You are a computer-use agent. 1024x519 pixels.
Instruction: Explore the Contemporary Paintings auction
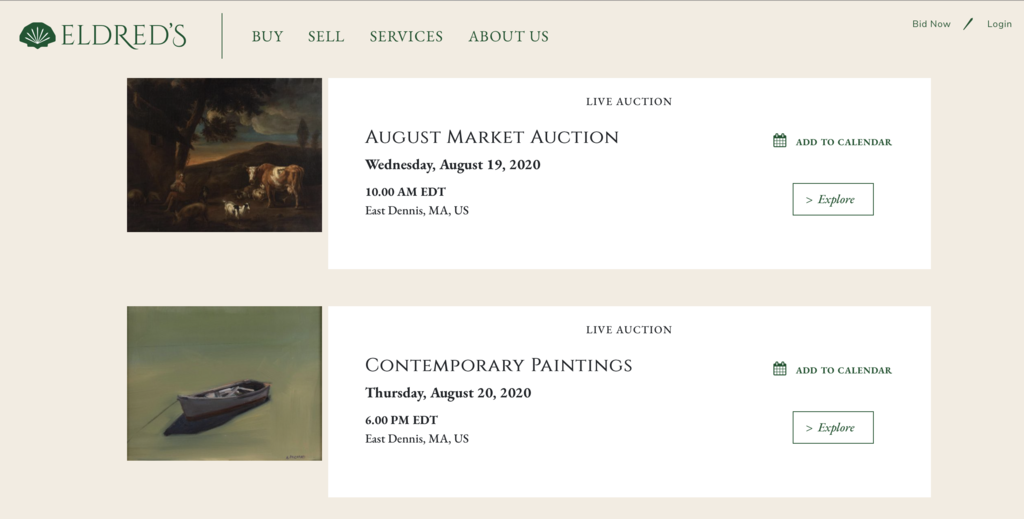click(832, 427)
